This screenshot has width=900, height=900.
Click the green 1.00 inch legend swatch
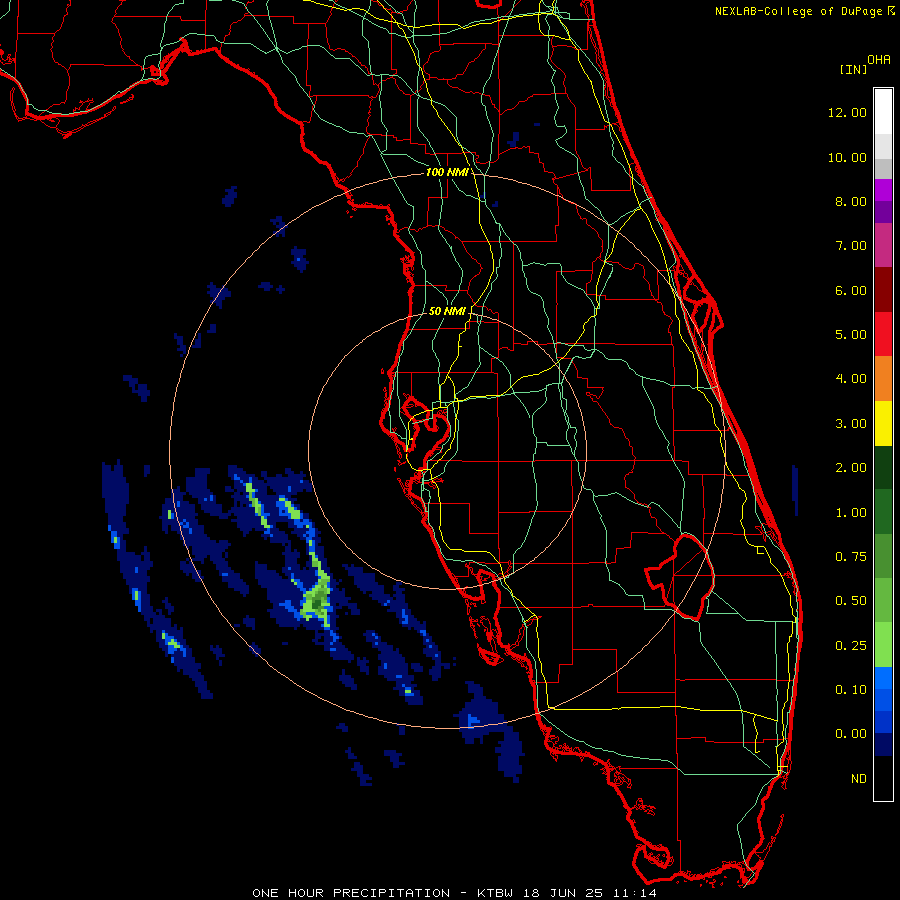coord(883,512)
